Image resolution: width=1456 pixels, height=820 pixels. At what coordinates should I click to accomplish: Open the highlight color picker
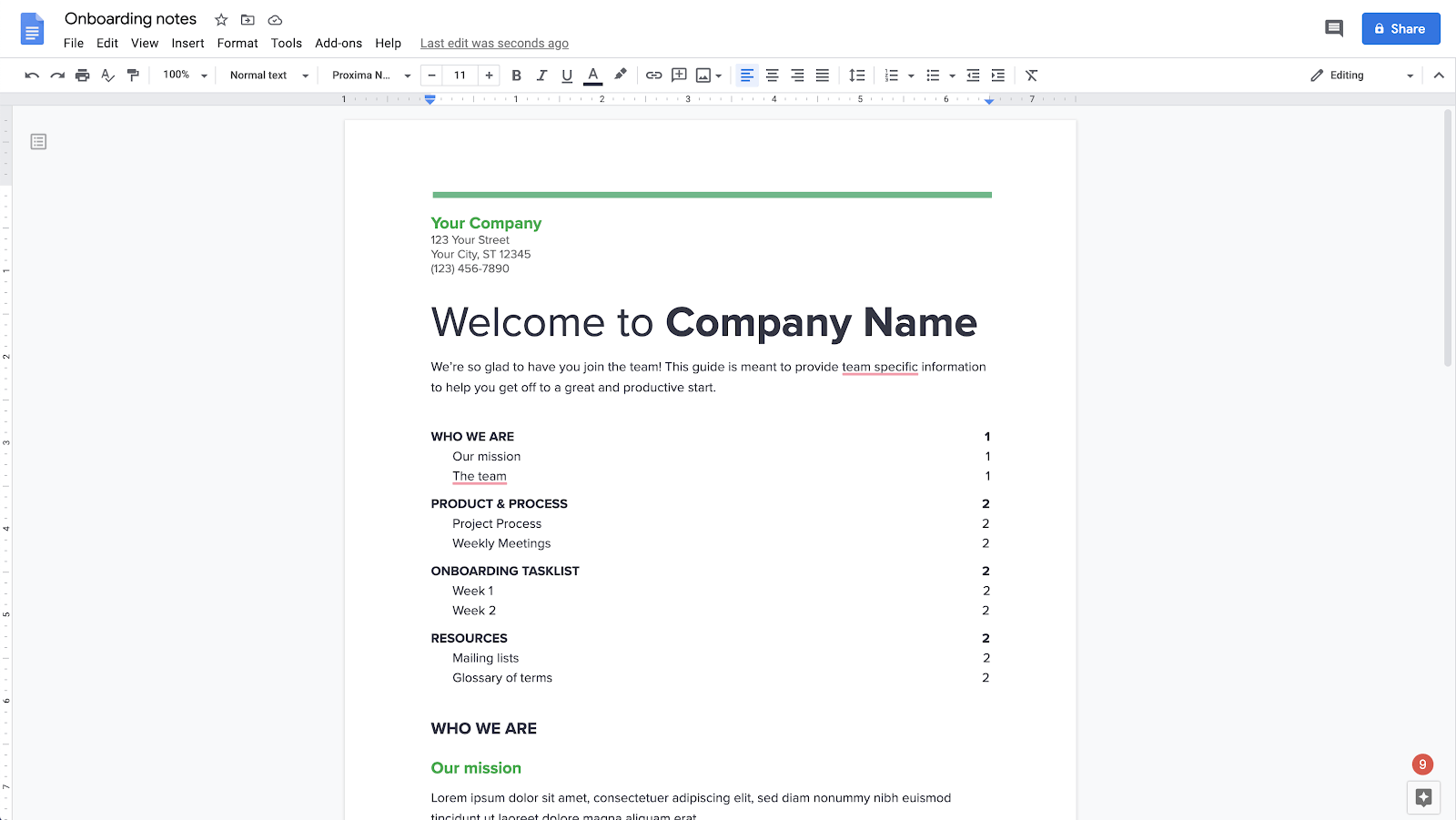point(620,76)
